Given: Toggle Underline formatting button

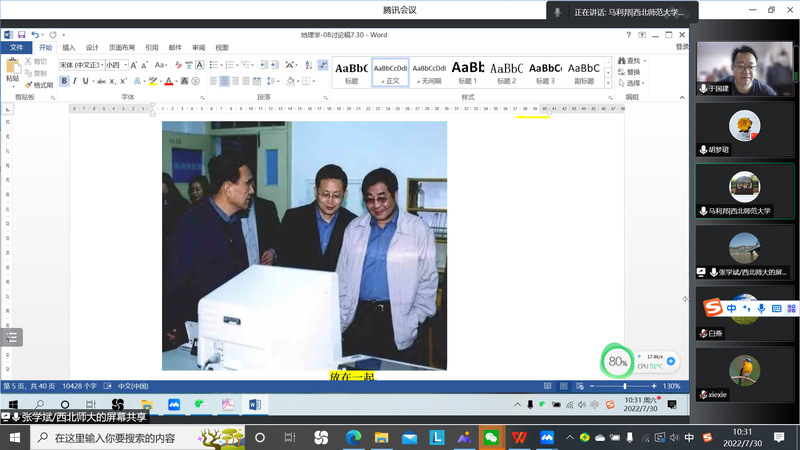Looking at the screenshot, I should tap(86, 81).
